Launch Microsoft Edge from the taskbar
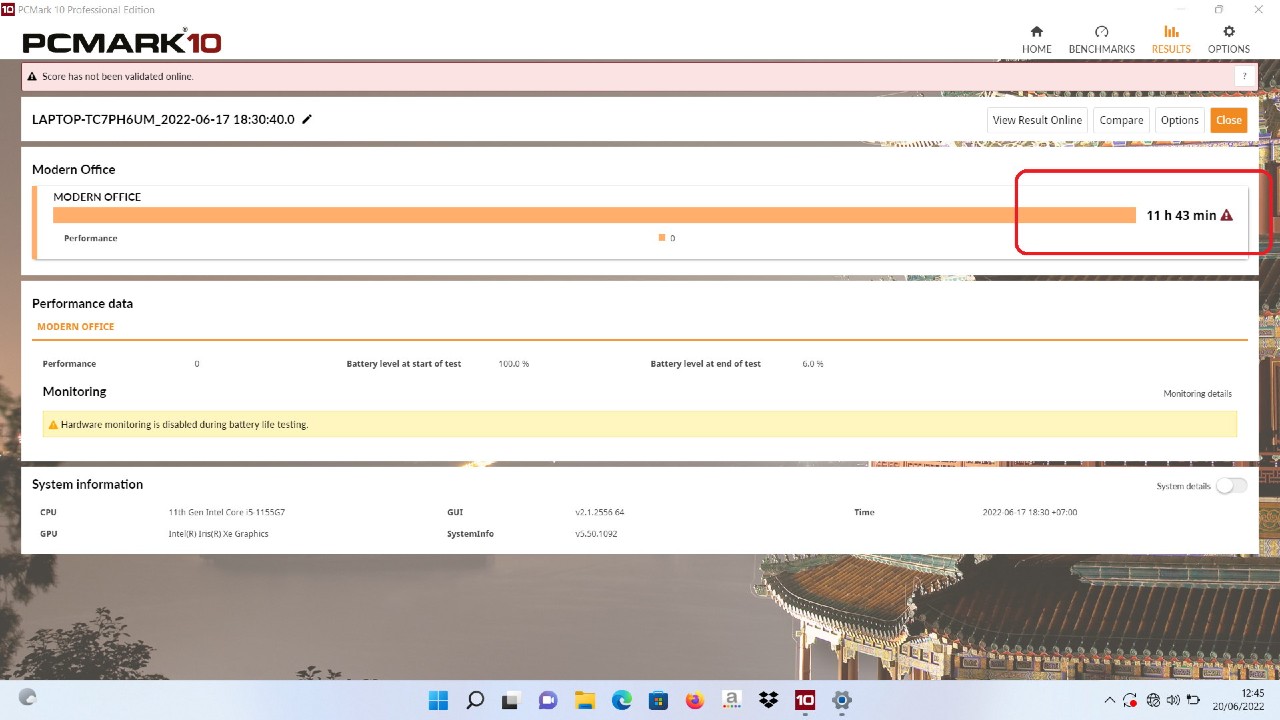The height and width of the screenshot is (720, 1280). coord(621,700)
